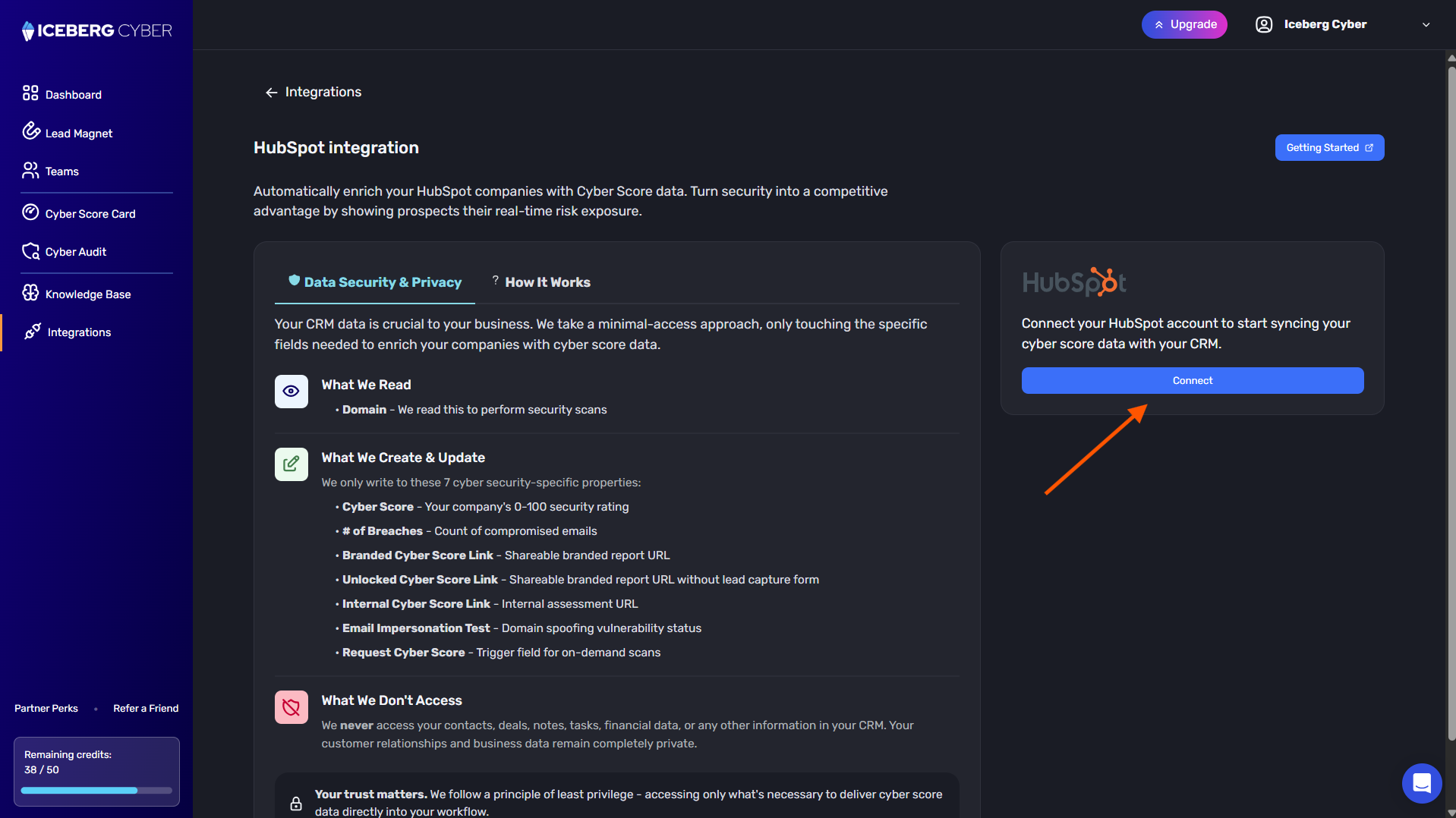This screenshot has height=818, width=1456.
Task: Click the shield icon on Data Security tab
Action: tap(295, 281)
